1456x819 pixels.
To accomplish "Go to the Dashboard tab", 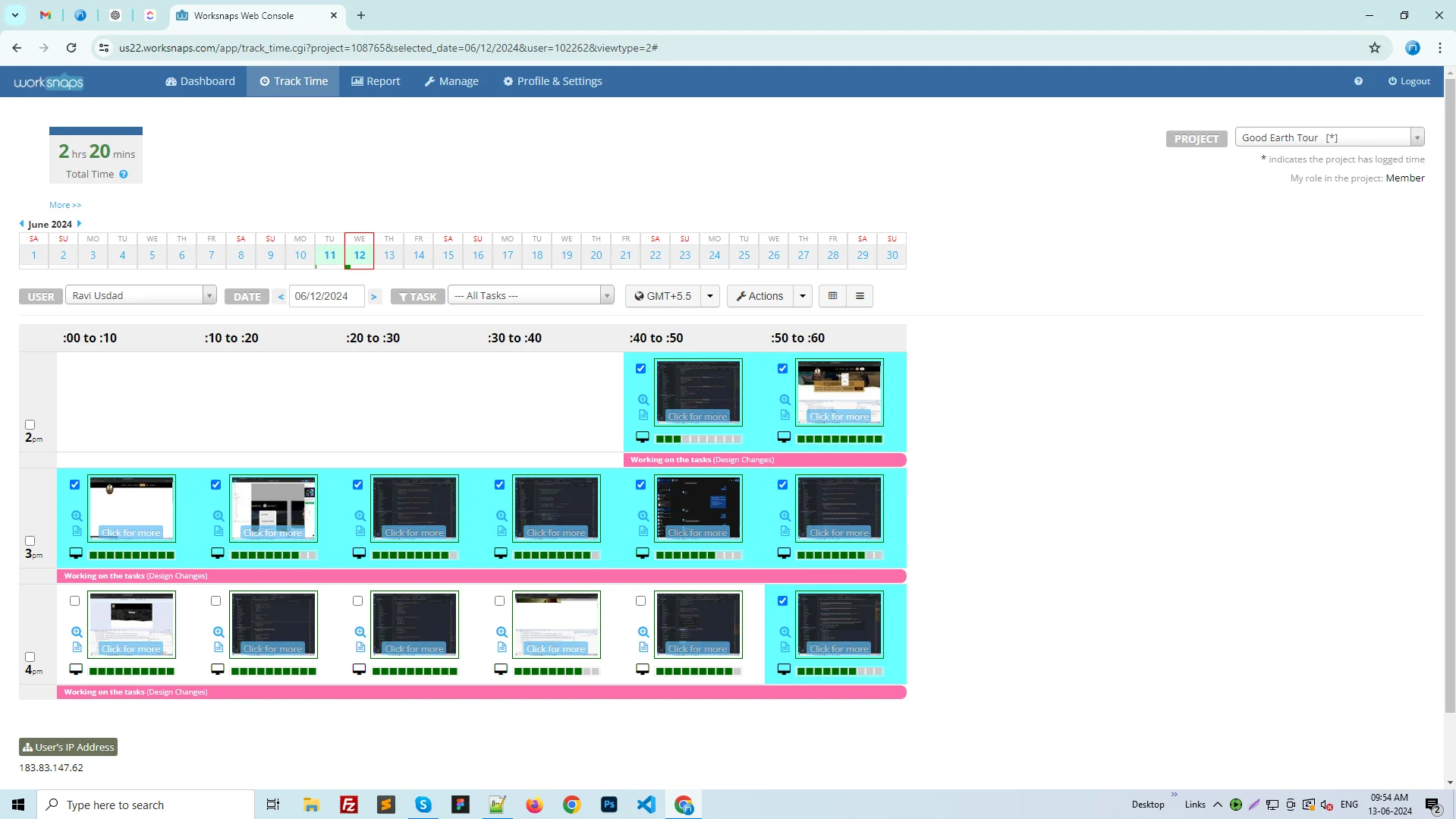I will (x=200, y=81).
